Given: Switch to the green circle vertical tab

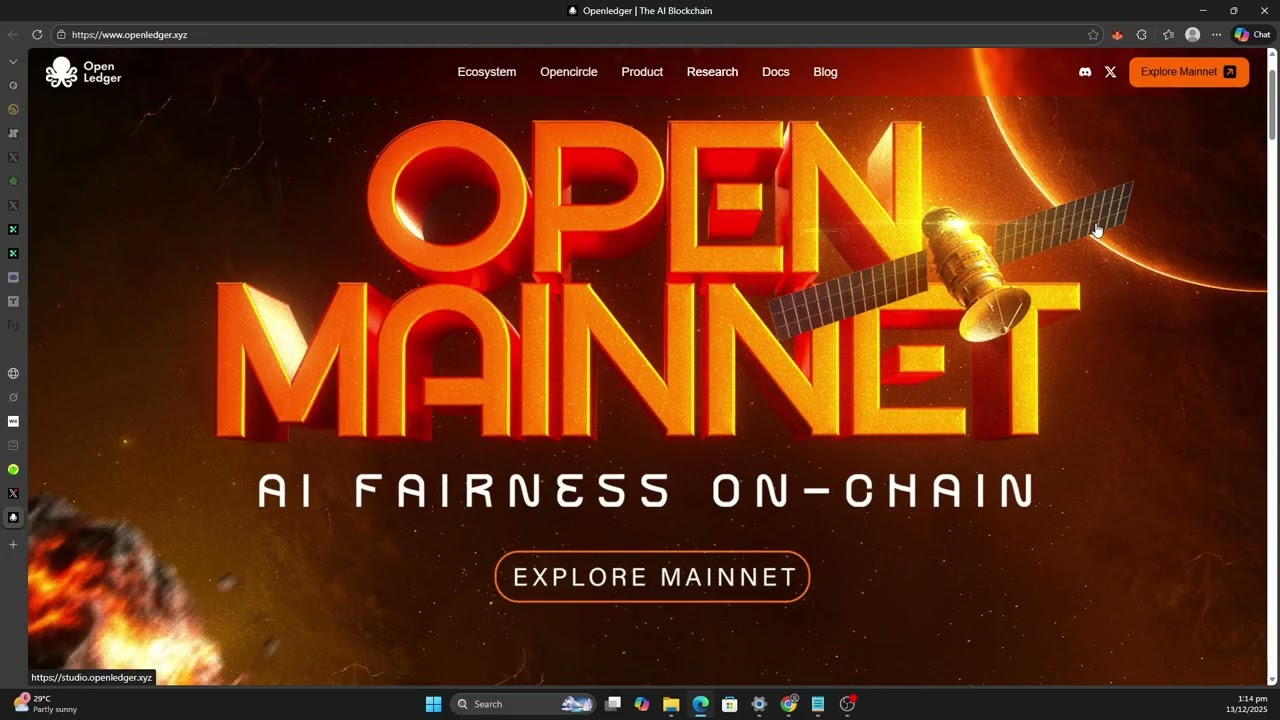Looking at the screenshot, I should coord(13,470).
